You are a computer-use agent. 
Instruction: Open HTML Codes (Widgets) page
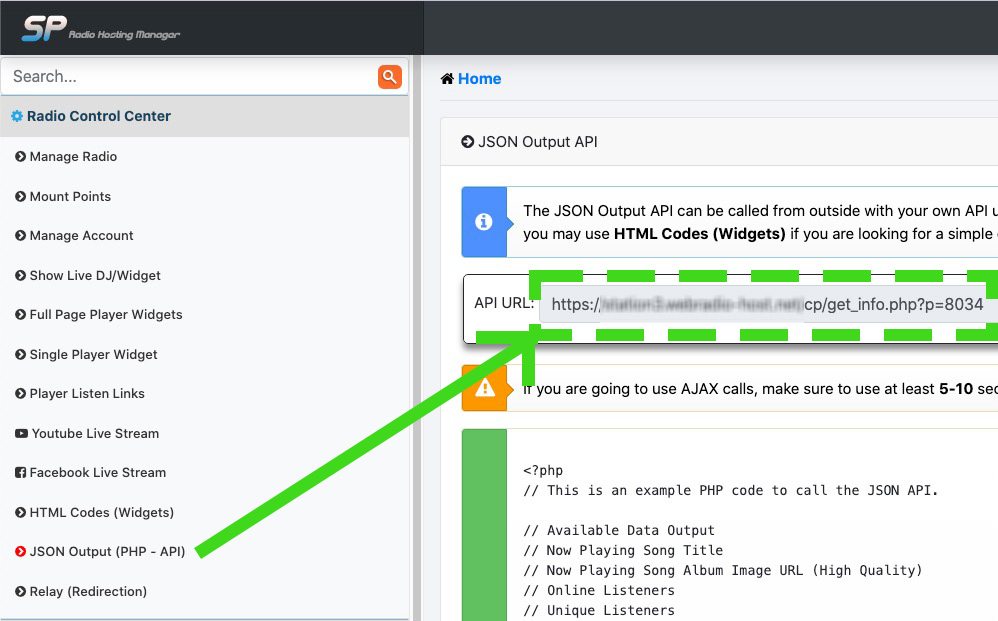[x=101, y=513]
